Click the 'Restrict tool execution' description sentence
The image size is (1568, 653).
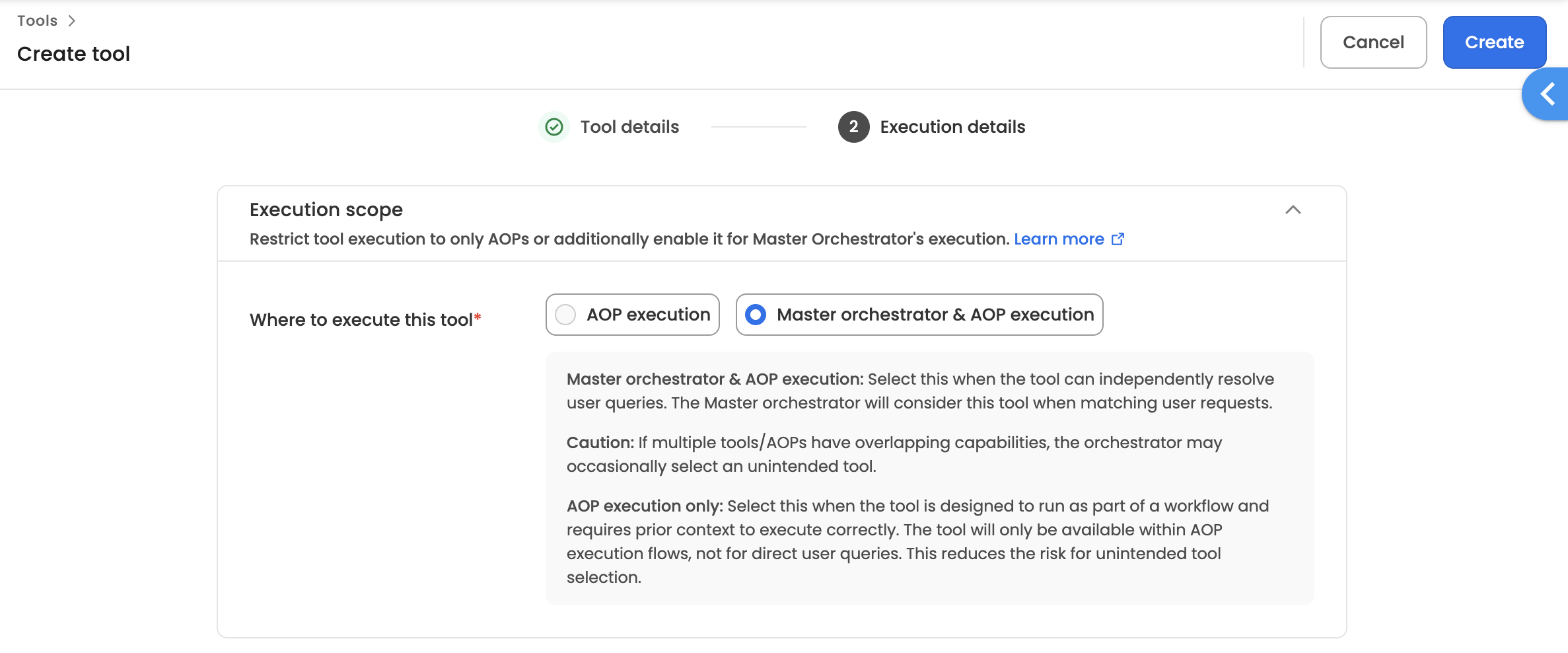(629, 239)
